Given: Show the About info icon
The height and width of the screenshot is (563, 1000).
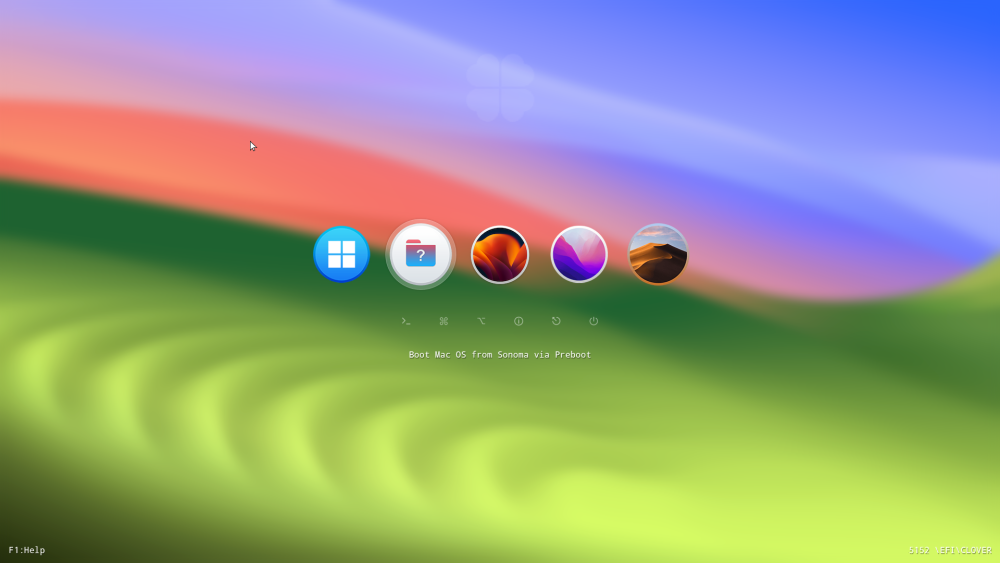Looking at the screenshot, I should [518, 321].
